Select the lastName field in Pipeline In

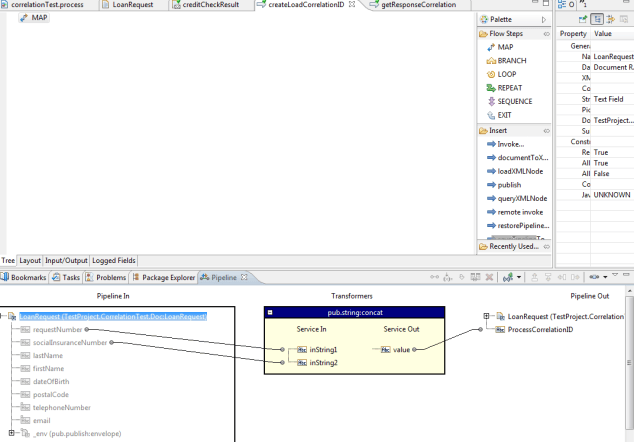coord(48,355)
